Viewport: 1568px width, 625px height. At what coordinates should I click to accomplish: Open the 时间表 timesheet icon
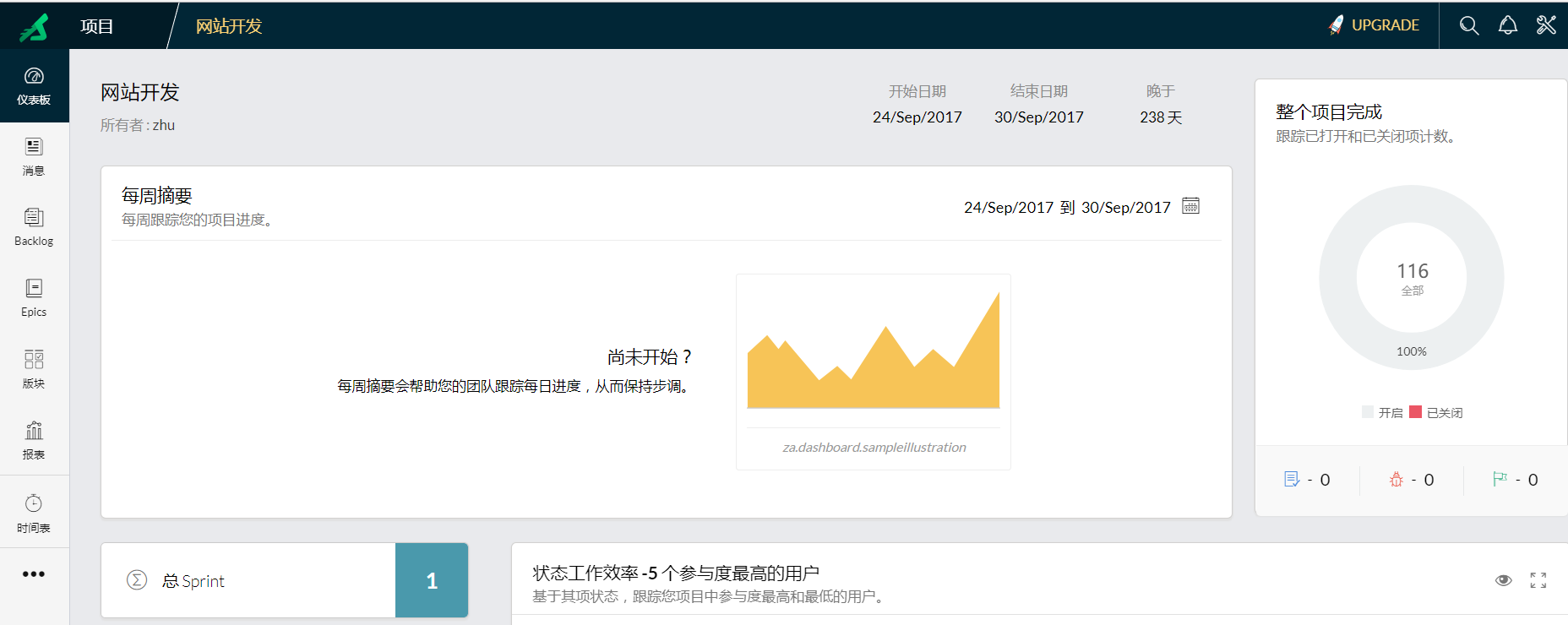[34, 513]
